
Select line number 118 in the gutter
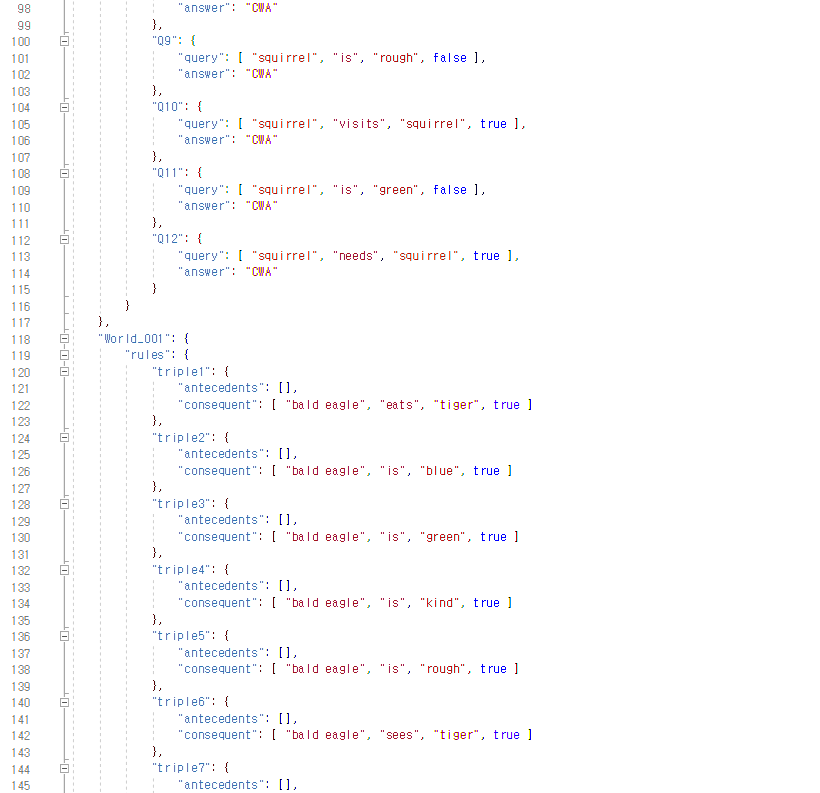click(x=20, y=338)
